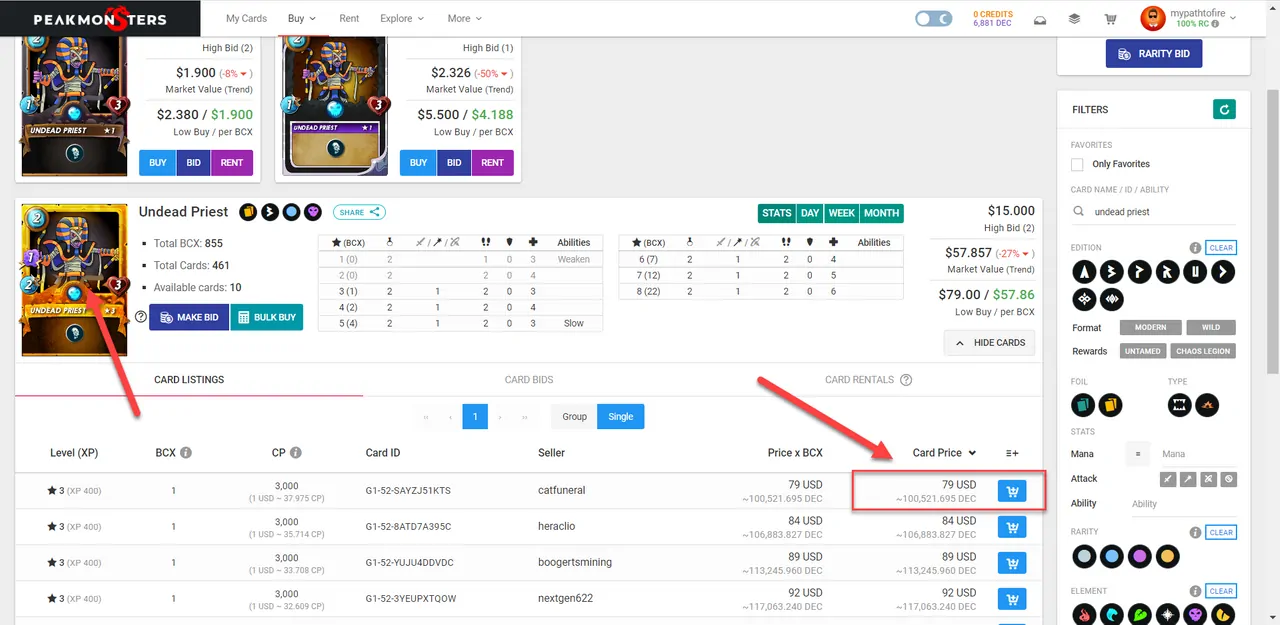Open the Buy dropdown menu

(x=302, y=19)
